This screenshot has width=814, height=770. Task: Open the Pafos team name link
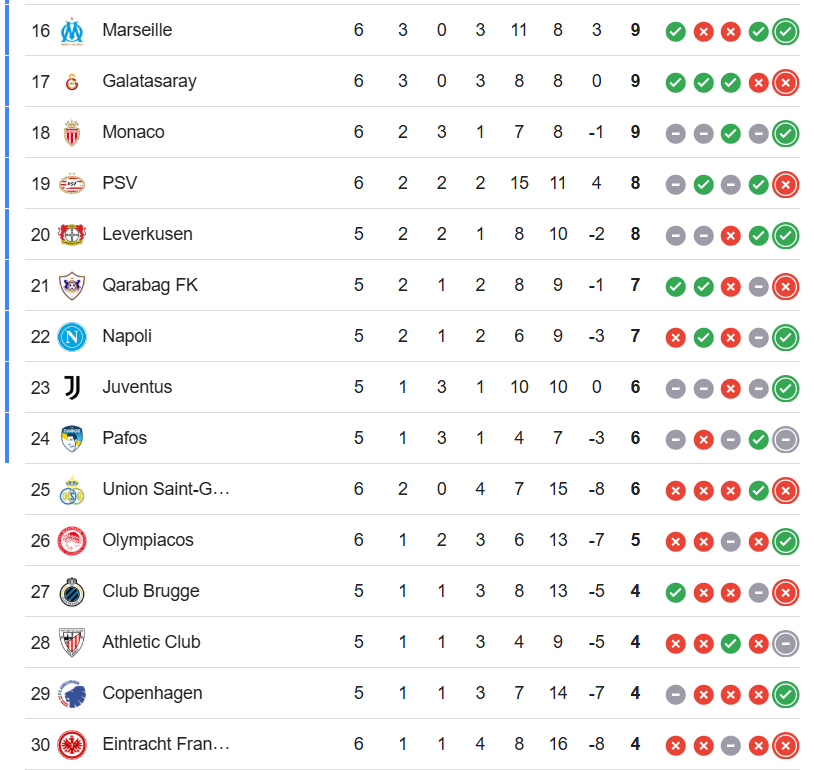click(125, 438)
